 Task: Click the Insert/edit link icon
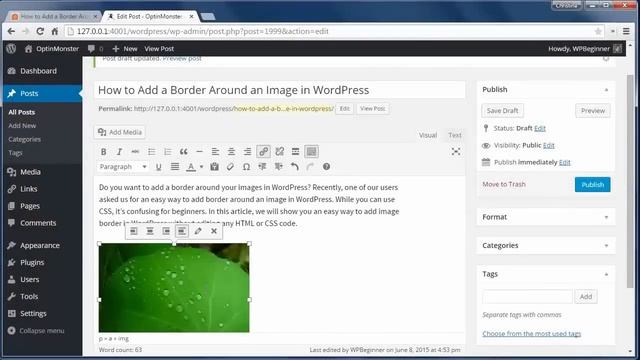point(263,152)
